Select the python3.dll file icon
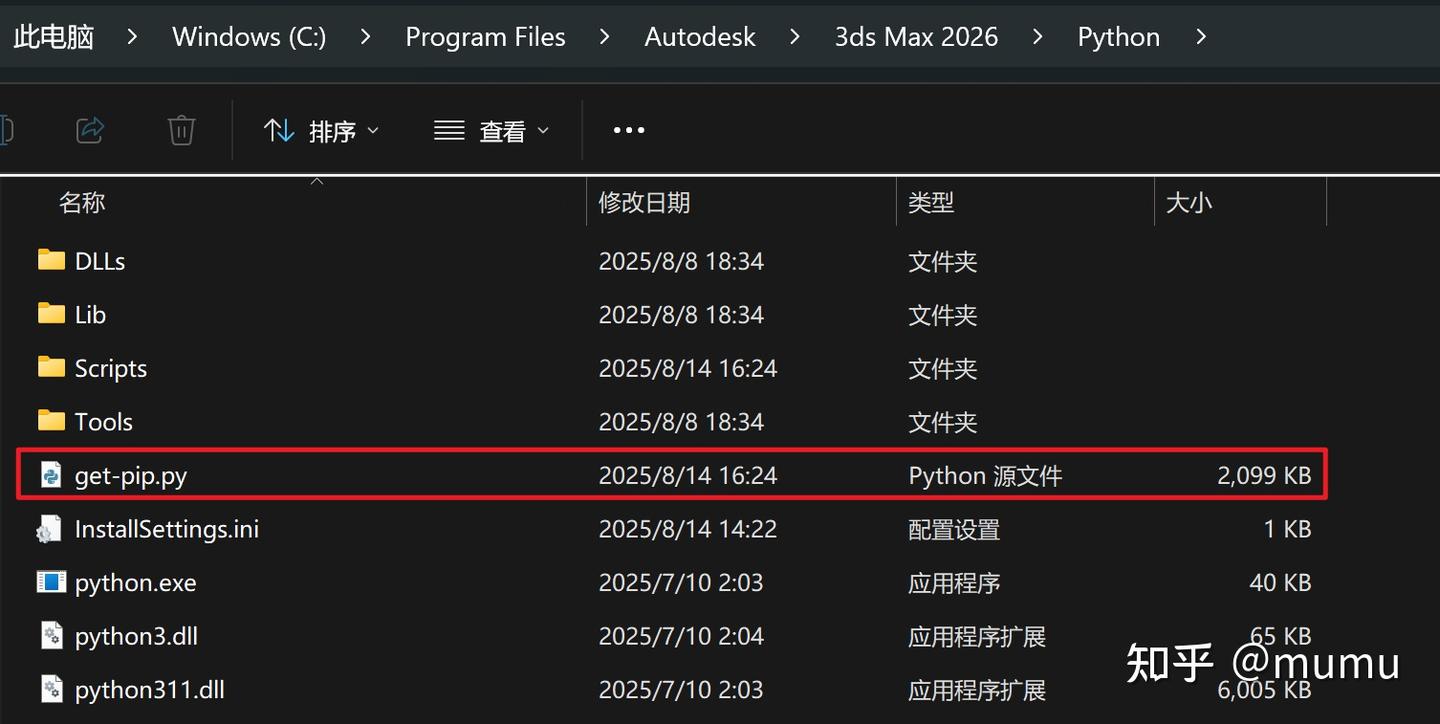Image resolution: width=1440 pixels, height=724 pixels. (51, 636)
